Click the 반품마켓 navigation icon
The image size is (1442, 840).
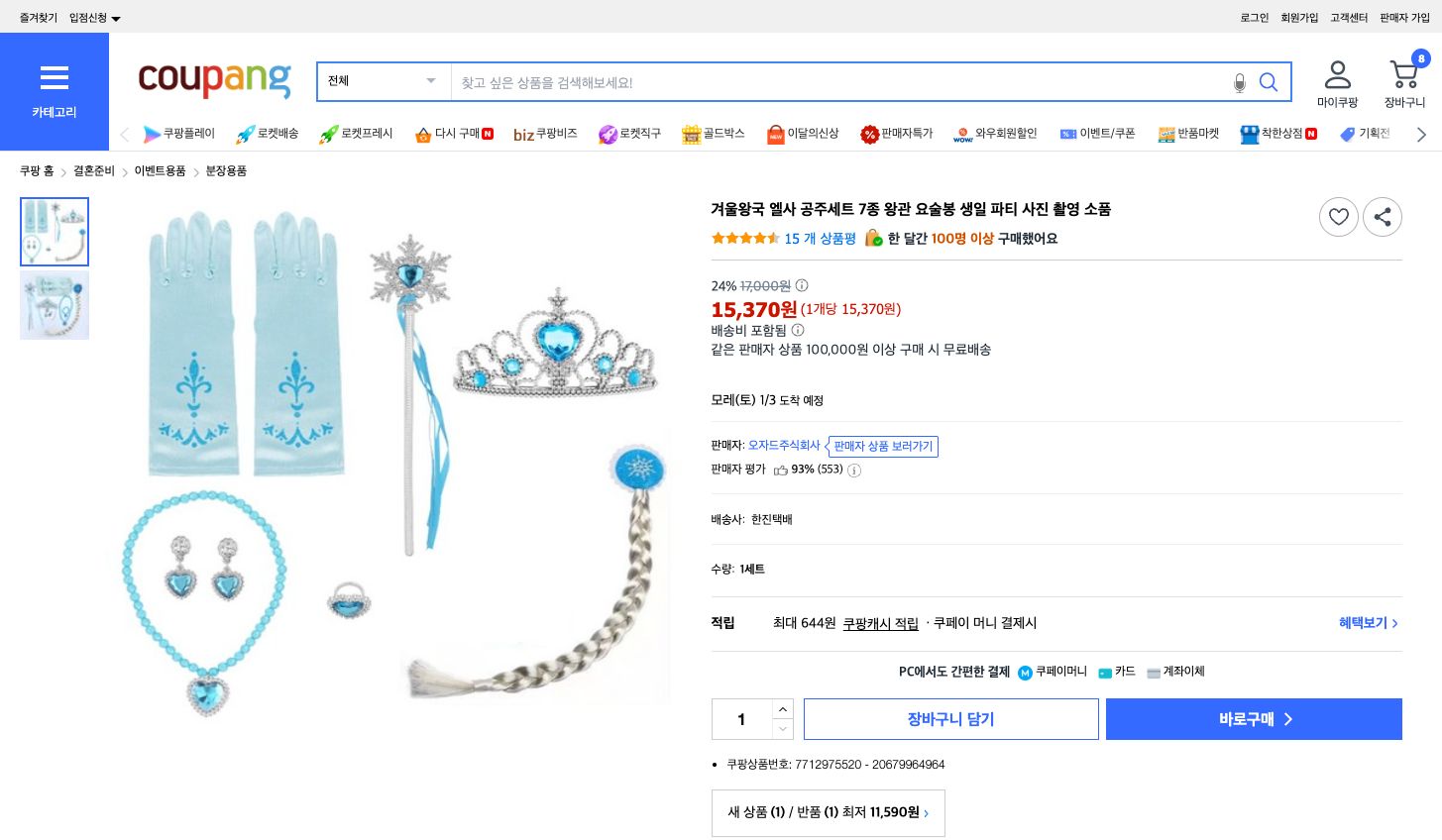1166,134
